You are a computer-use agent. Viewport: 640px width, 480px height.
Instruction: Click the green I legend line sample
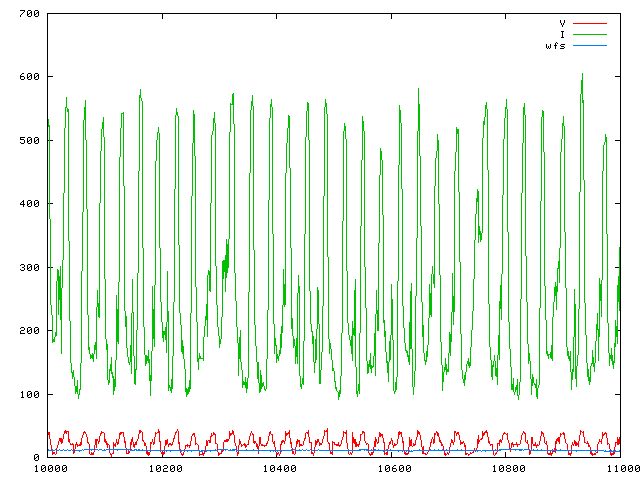click(x=590, y=34)
